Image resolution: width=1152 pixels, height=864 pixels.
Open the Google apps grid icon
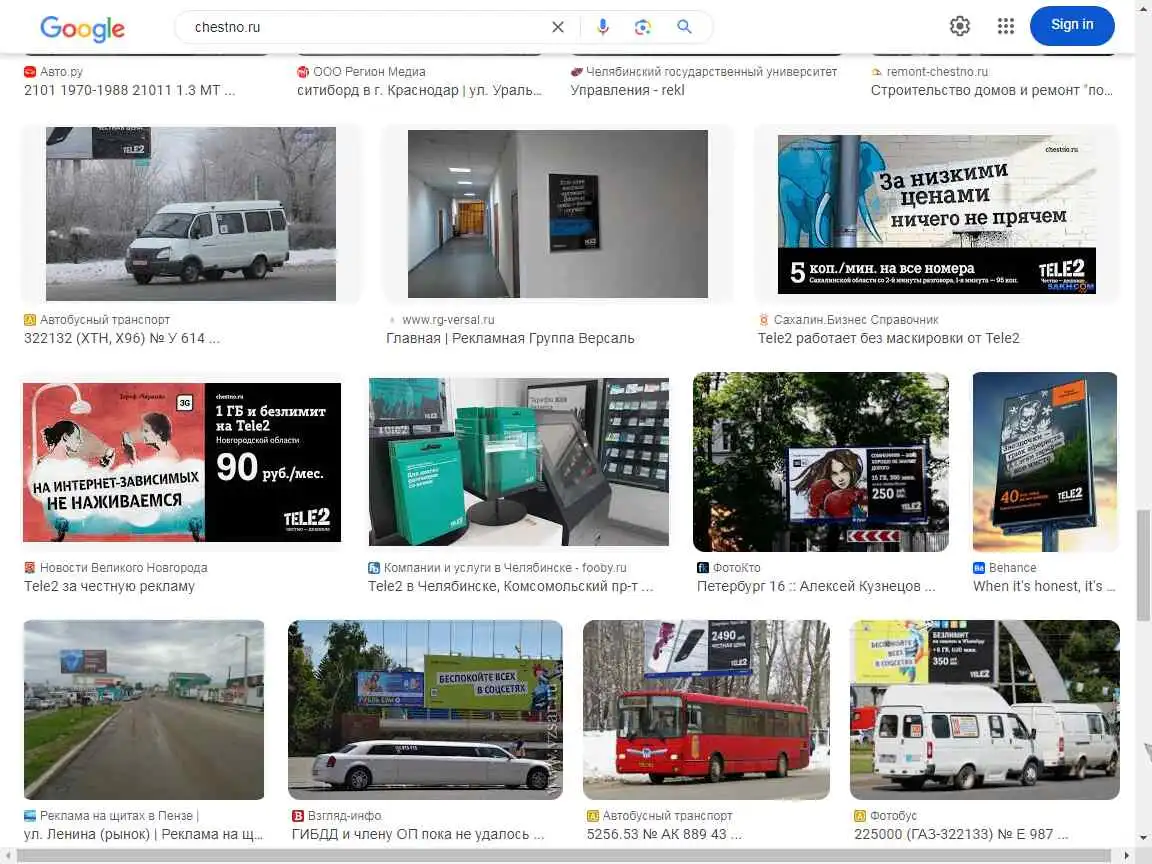pos(1006,26)
